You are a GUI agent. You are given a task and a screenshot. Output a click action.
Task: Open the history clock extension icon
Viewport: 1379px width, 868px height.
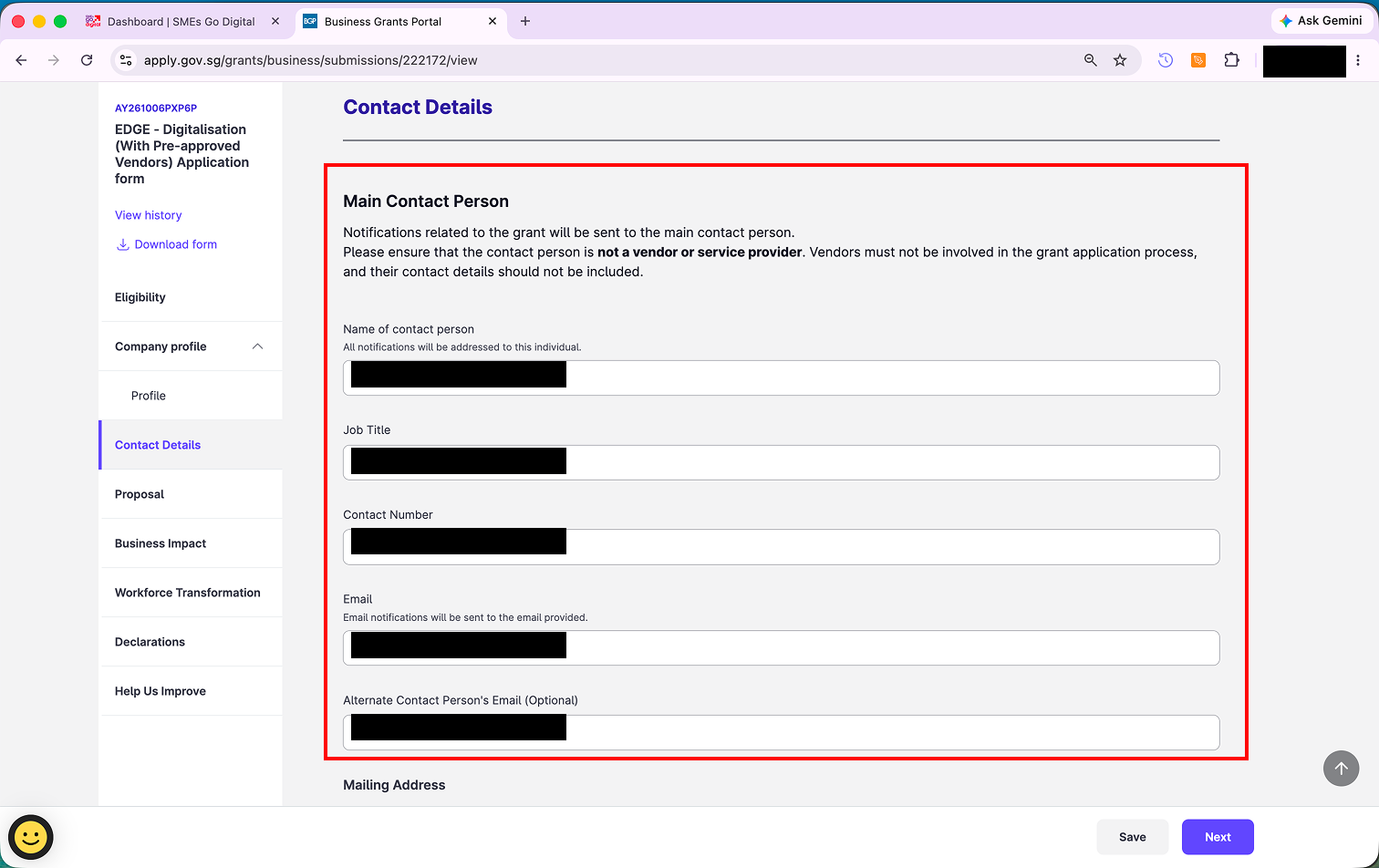coord(1166,60)
